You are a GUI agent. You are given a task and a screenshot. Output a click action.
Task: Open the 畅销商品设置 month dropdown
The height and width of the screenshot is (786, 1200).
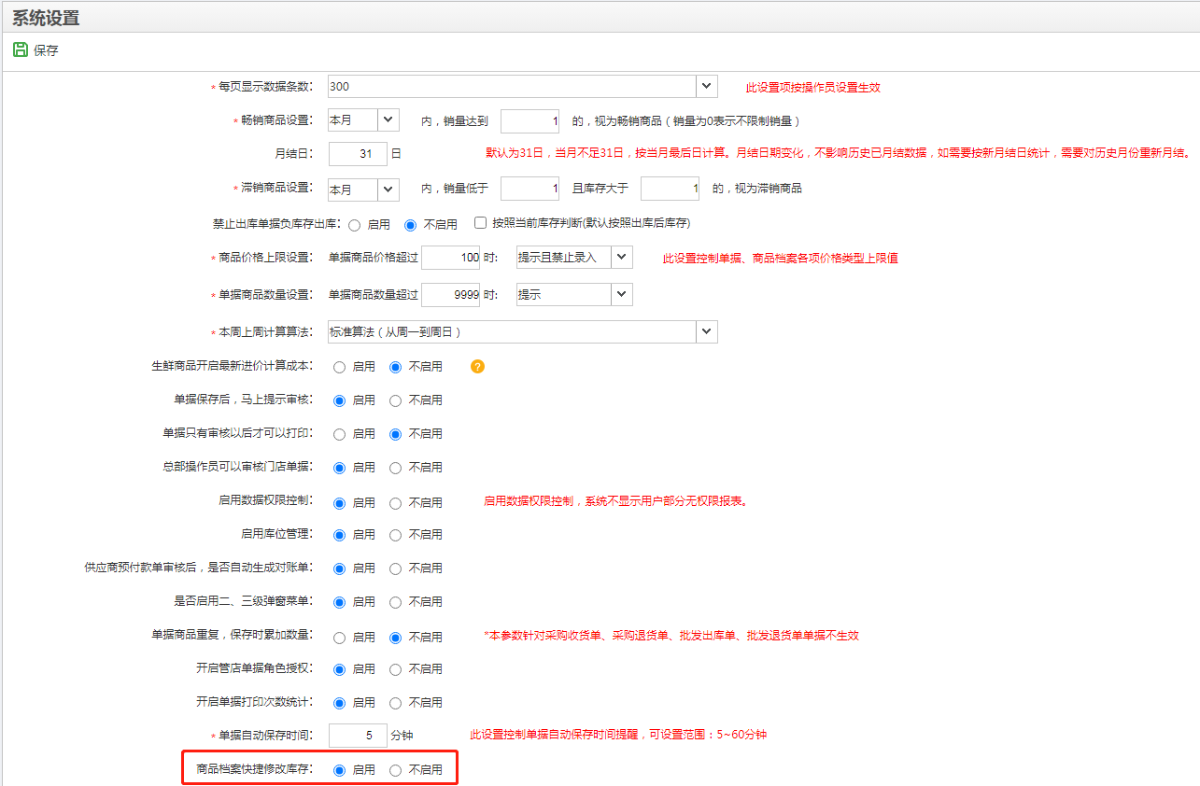click(386, 118)
